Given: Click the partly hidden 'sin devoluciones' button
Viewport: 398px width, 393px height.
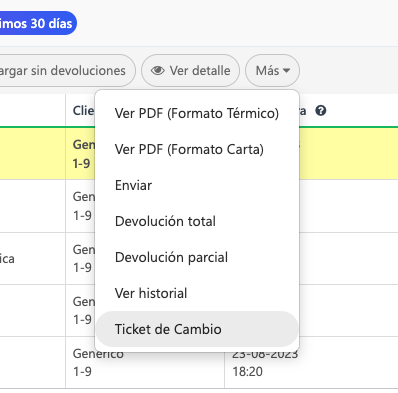Looking at the screenshot, I should tap(67, 71).
